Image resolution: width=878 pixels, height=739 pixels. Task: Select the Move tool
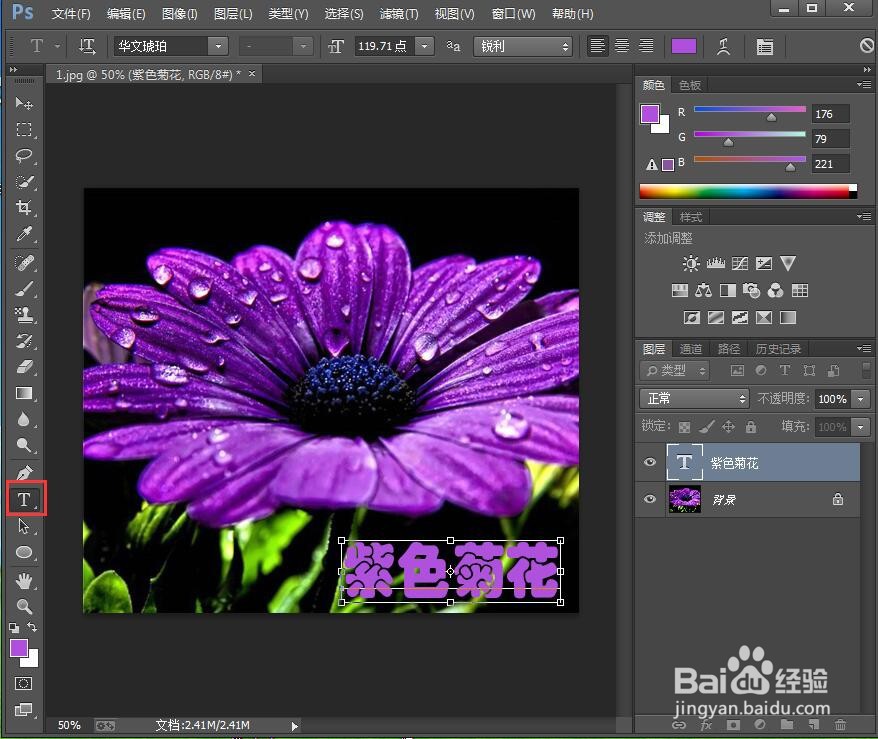(24, 103)
